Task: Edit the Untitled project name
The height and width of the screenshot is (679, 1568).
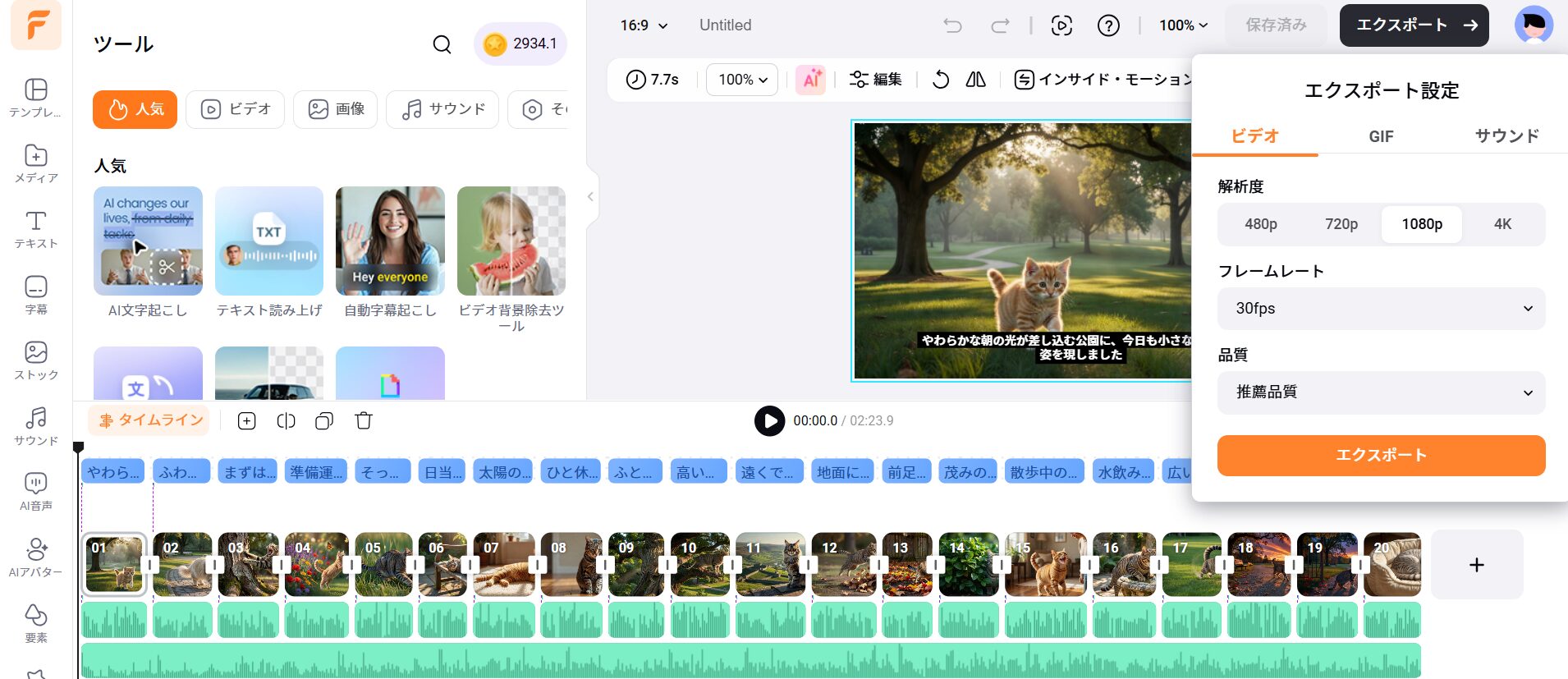Action: (725, 25)
